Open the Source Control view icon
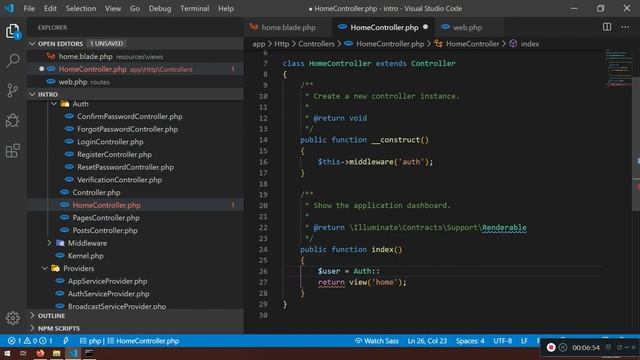Viewport: 640px width, 360px height. pos(13,90)
